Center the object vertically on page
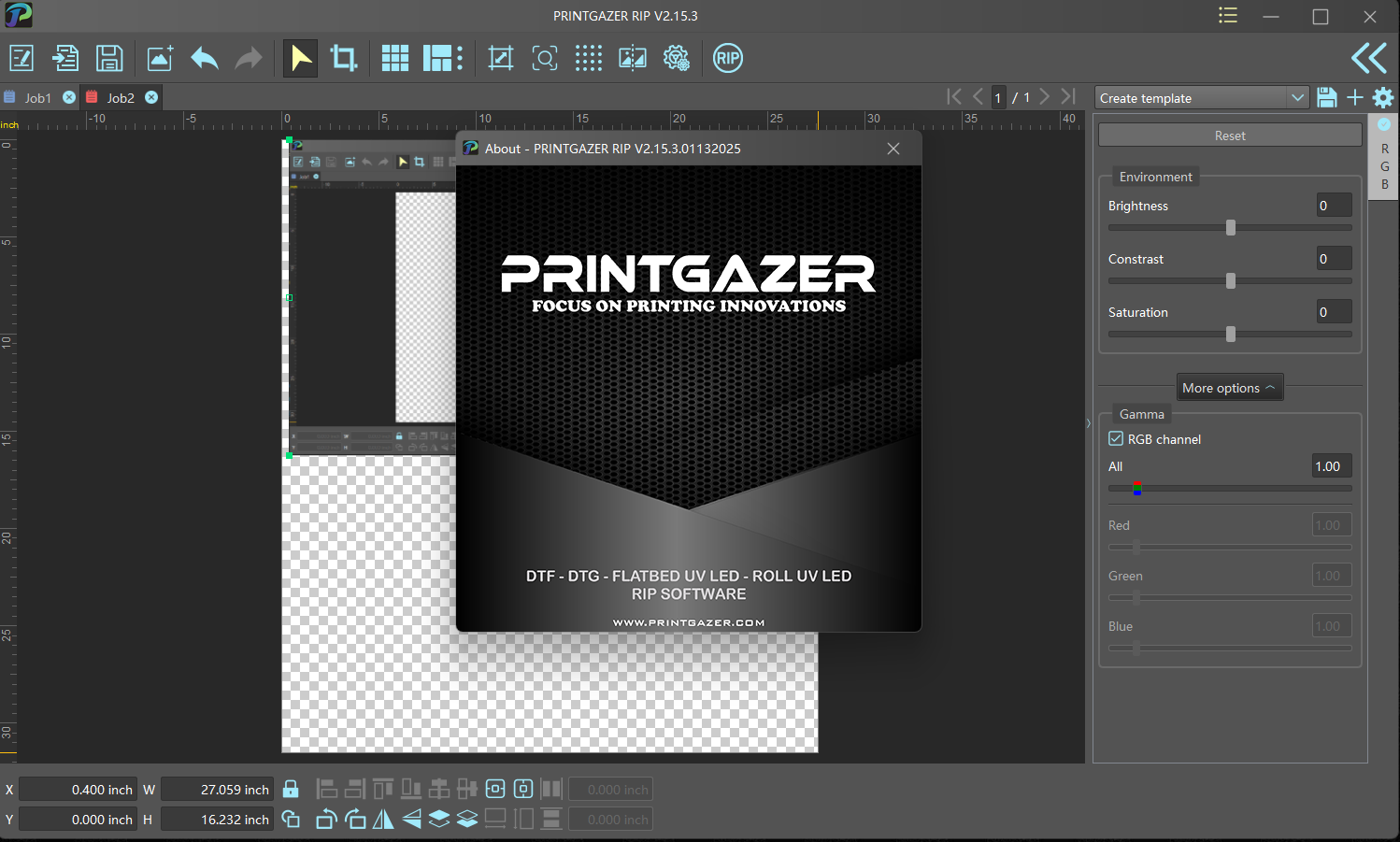Viewport: 1400px width, 842px height. 523,789
